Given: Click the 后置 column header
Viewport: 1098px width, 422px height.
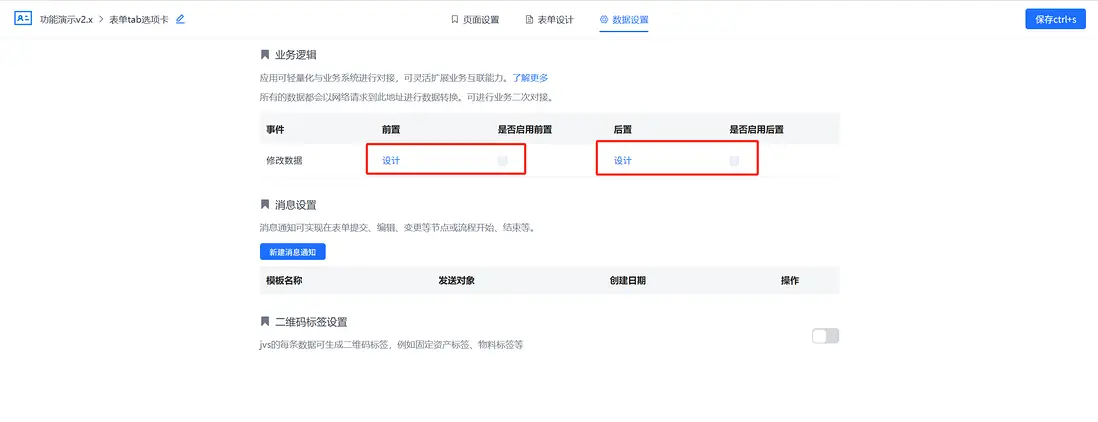Looking at the screenshot, I should (623, 129).
